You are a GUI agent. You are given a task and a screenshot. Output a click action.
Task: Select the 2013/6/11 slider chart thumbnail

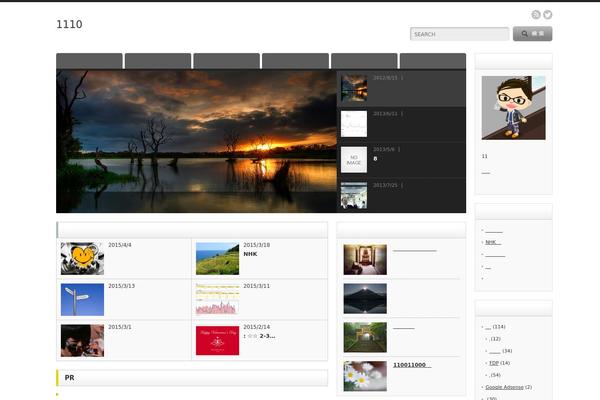point(354,124)
